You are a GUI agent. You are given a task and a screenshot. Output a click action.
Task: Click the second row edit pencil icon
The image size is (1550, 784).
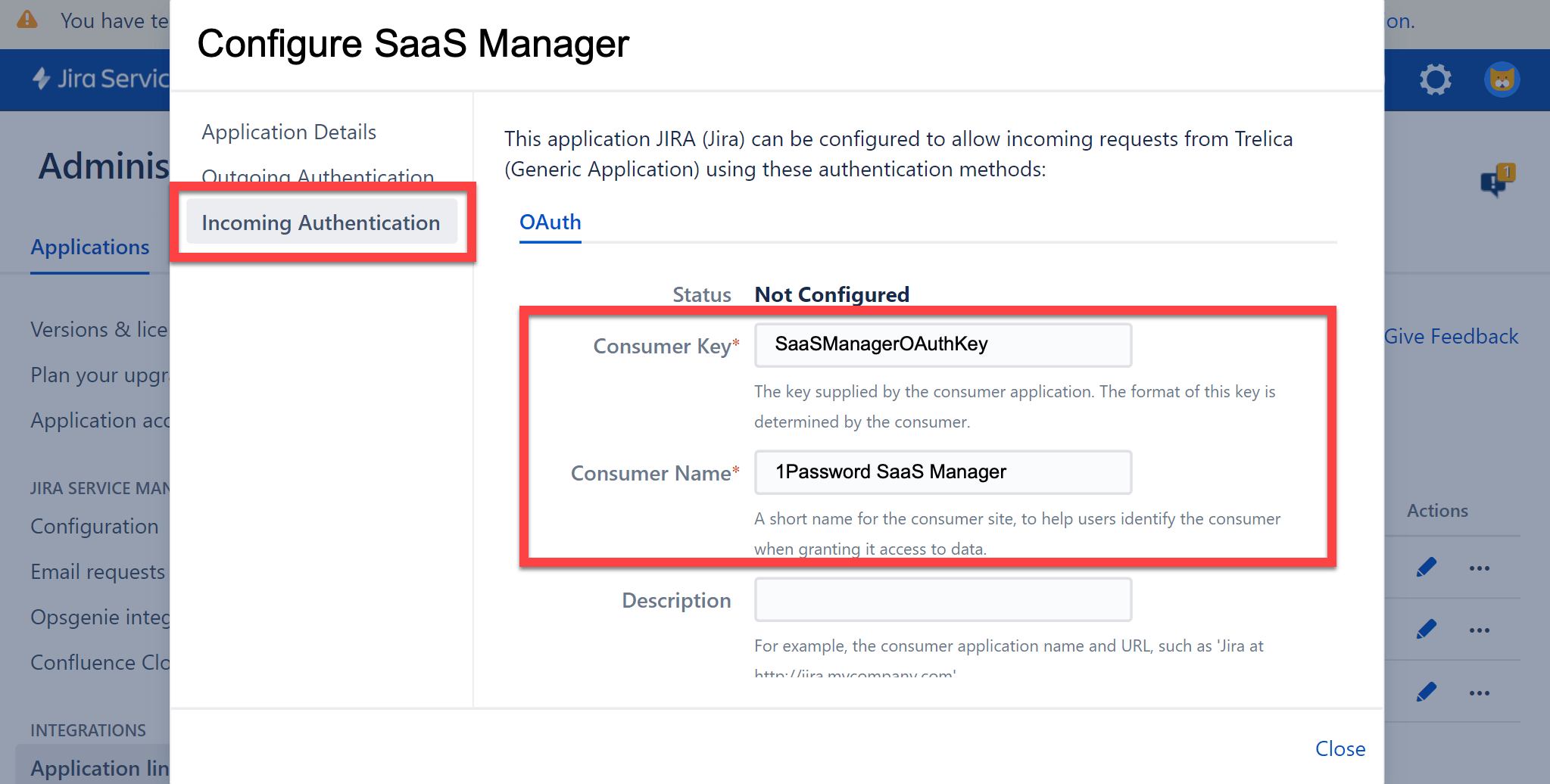[1426, 630]
